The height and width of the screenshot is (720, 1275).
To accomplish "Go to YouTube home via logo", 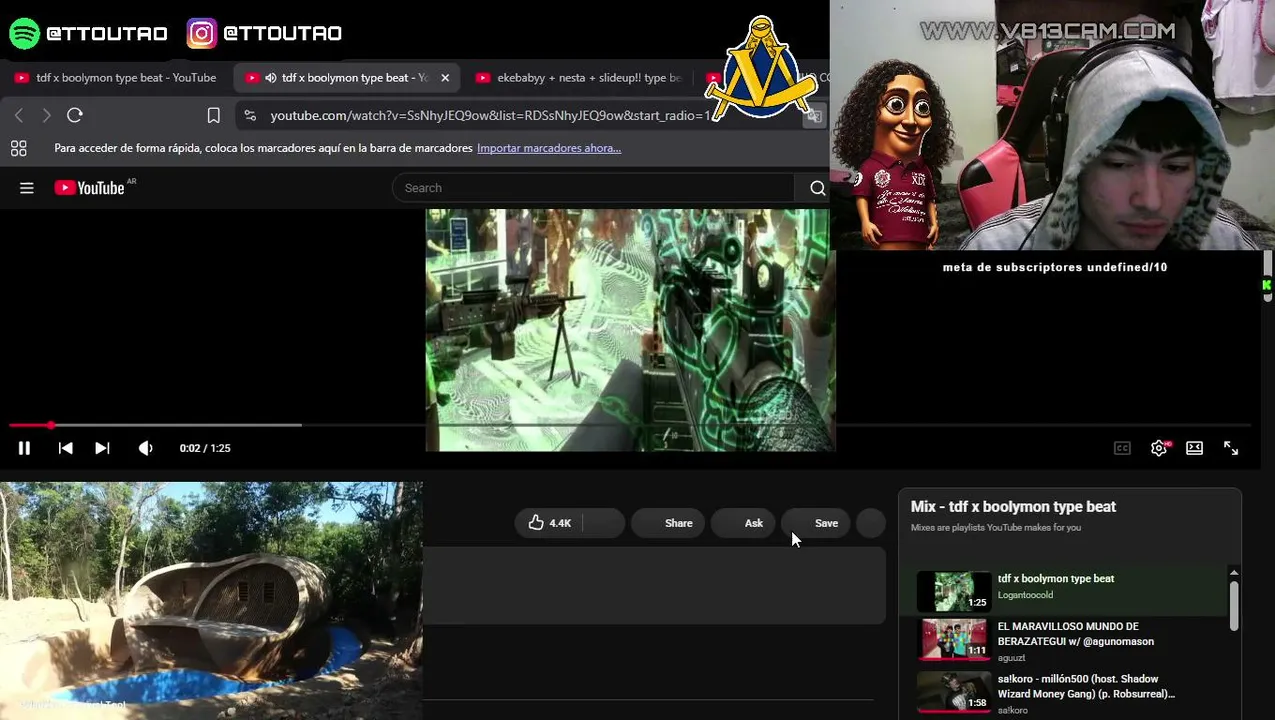I will pyautogui.click(x=90, y=188).
